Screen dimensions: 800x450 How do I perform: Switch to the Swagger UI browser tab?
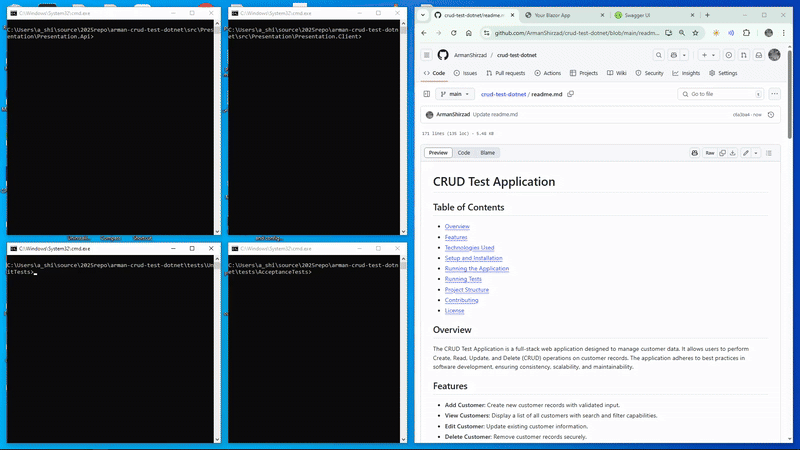654,15
